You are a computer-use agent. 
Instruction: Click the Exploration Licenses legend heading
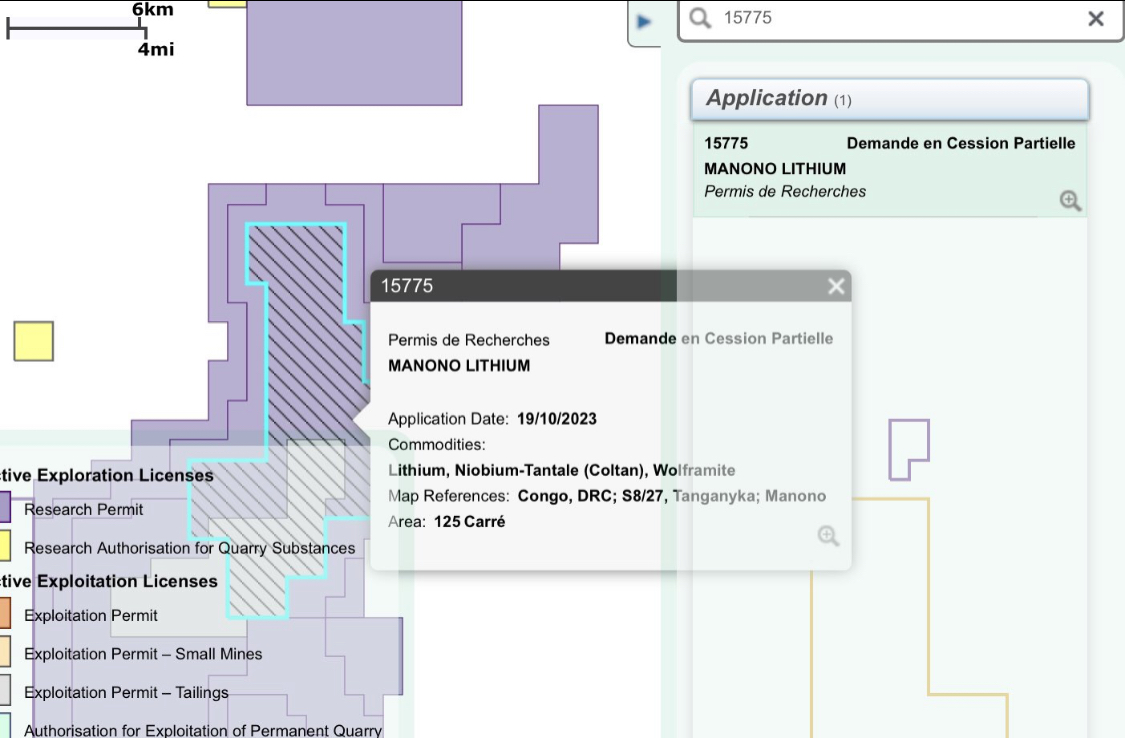point(107,476)
